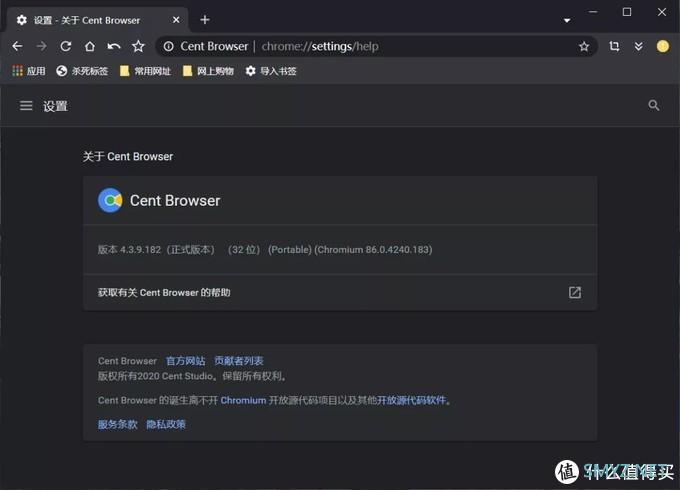Open the 官方网站 link
The height and width of the screenshot is (490, 680).
point(186,361)
